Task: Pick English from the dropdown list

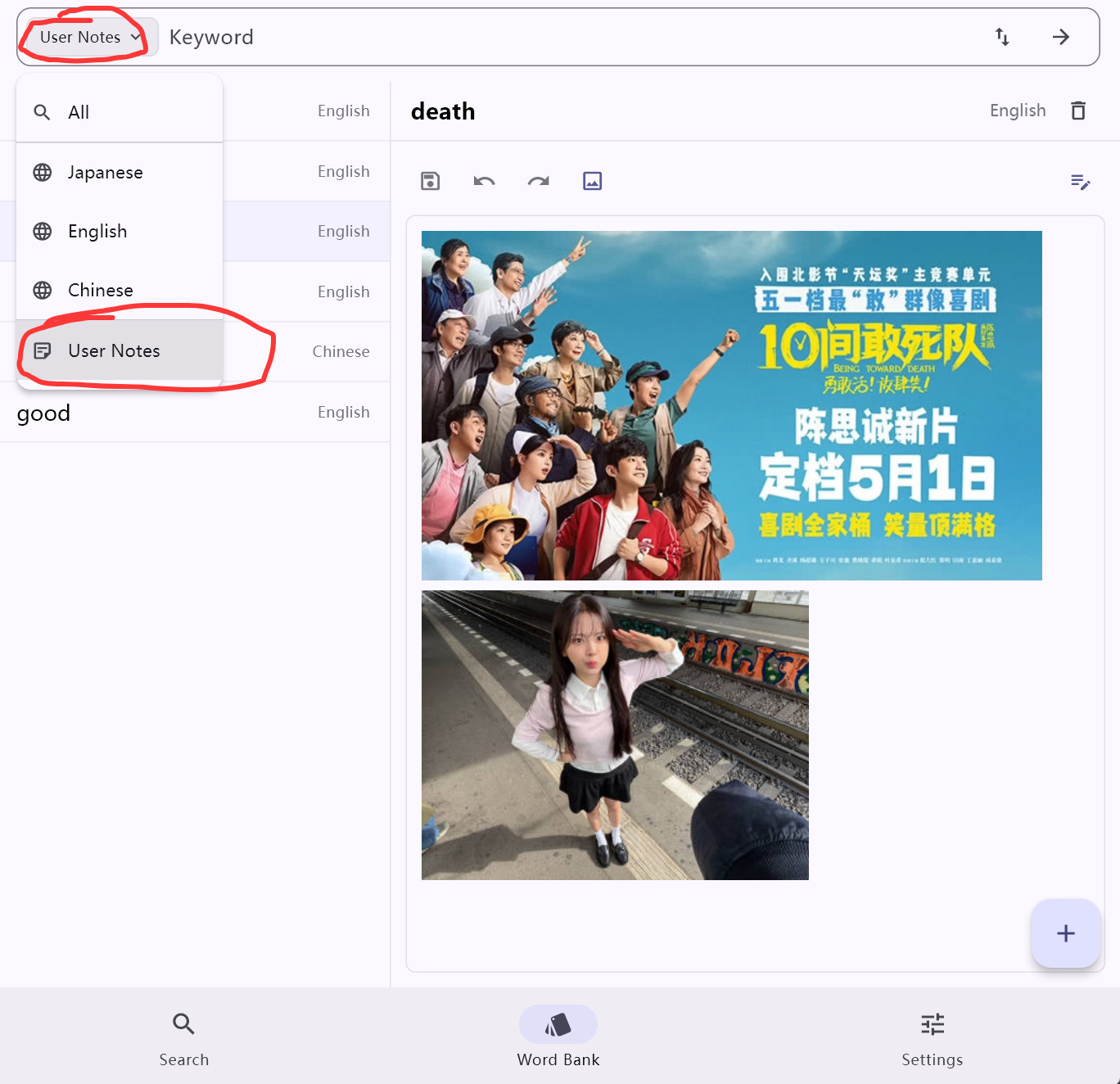Action: [120, 231]
